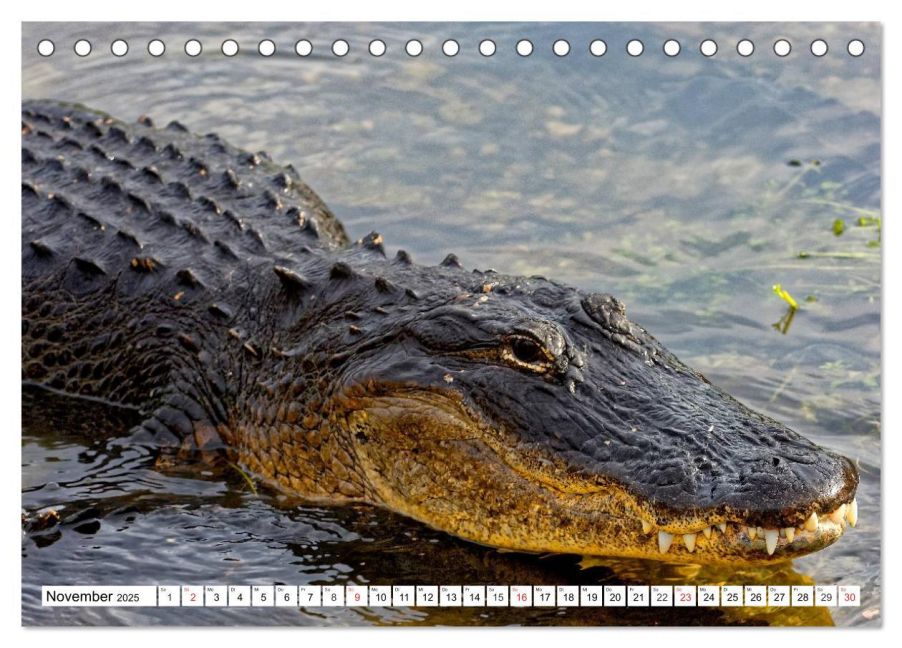The image size is (902, 648).
Task: Click day 15 in the date row
Action: pyautogui.click(x=497, y=597)
